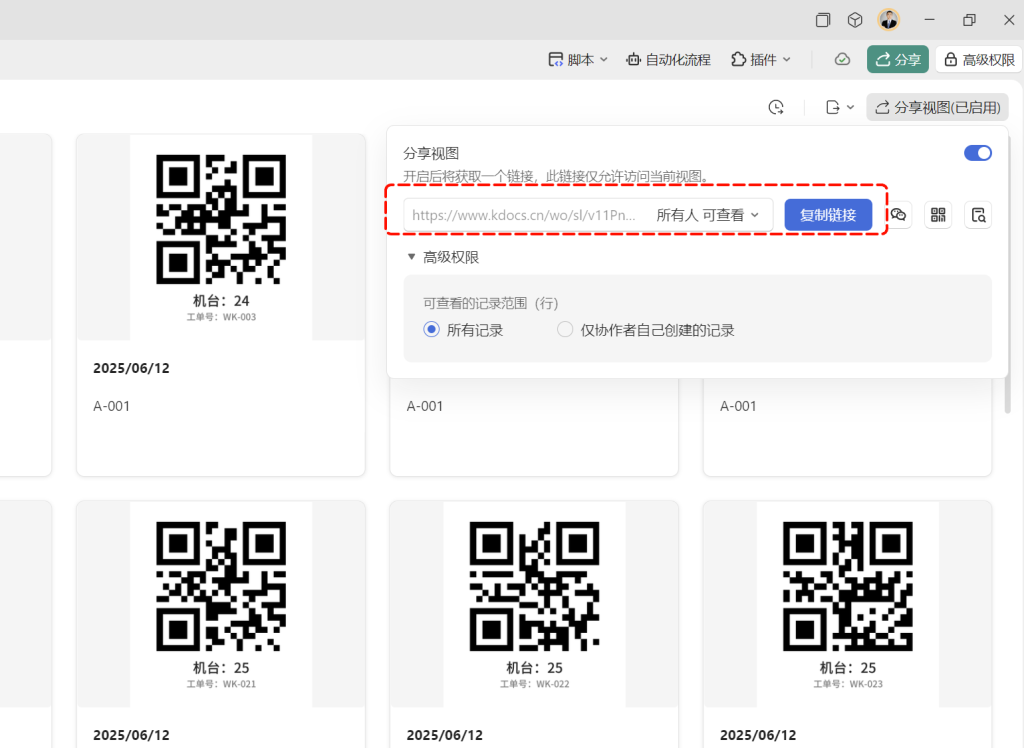The image size is (1024, 748).
Task: Open the QR code card for WK-003
Action: click(x=221, y=305)
